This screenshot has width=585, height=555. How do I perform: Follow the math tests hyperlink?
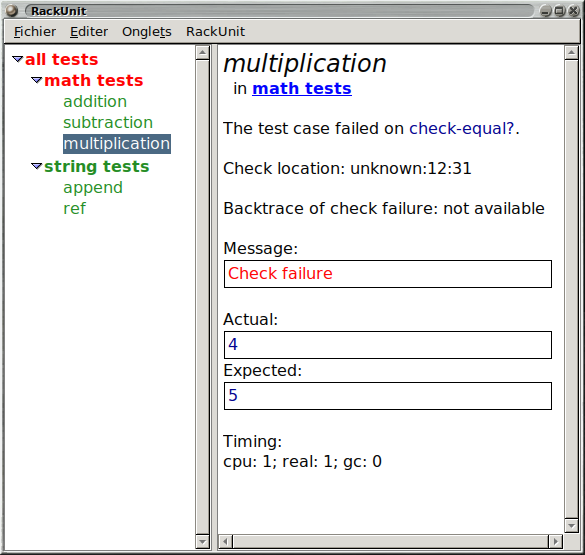(302, 89)
